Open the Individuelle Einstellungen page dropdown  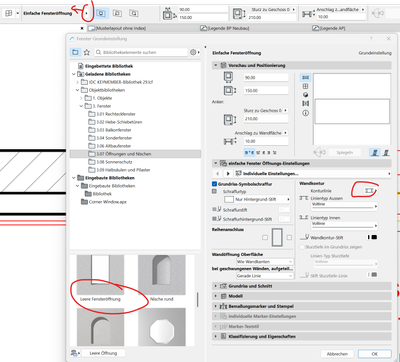[312, 174]
